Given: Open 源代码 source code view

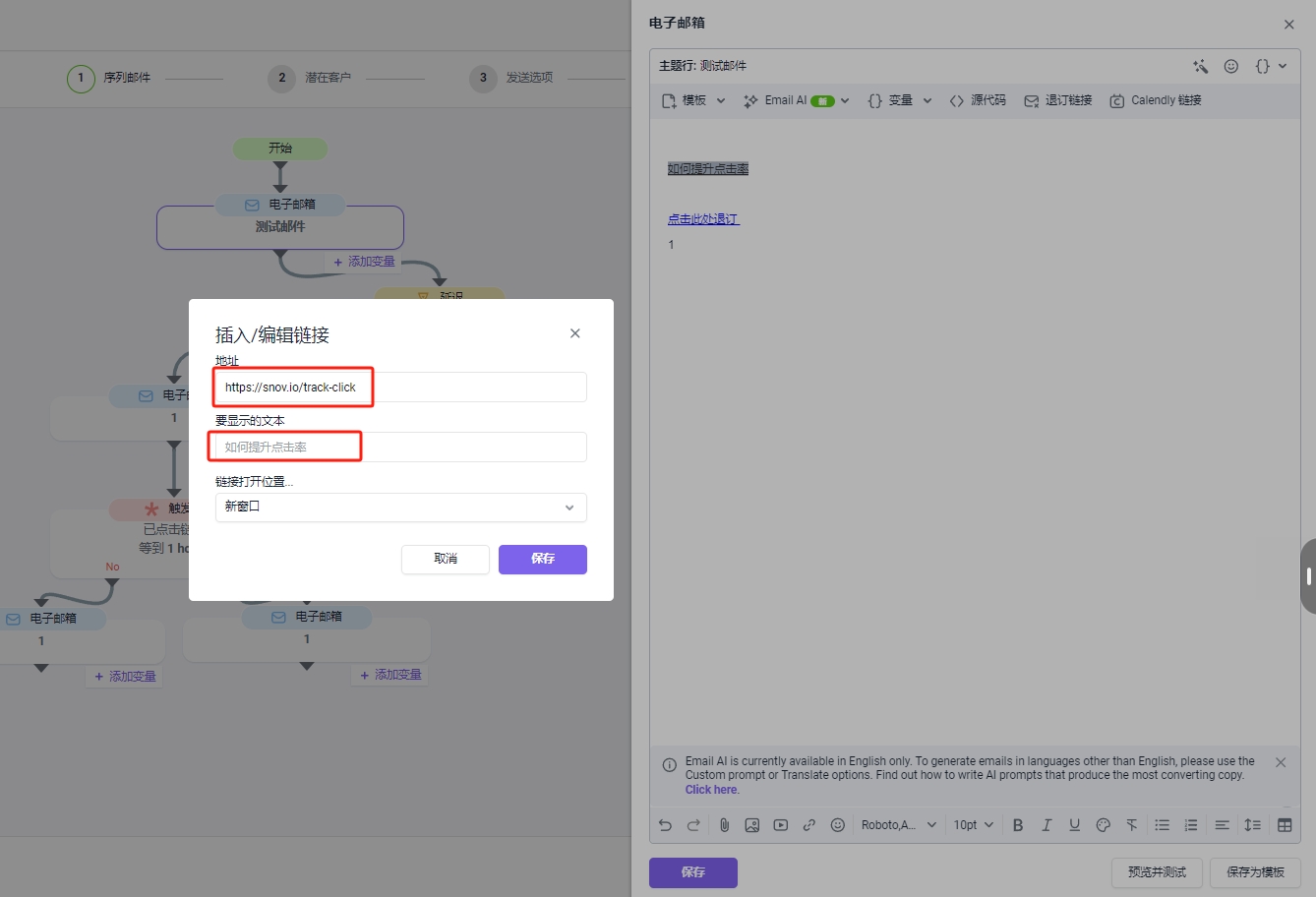Looking at the screenshot, I should [978, 100].
